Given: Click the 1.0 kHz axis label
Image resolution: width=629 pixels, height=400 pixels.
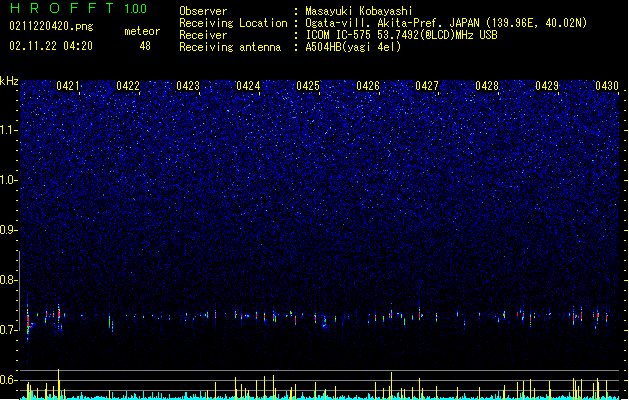Looking at the screenshot, I should [x=8, y=180].
